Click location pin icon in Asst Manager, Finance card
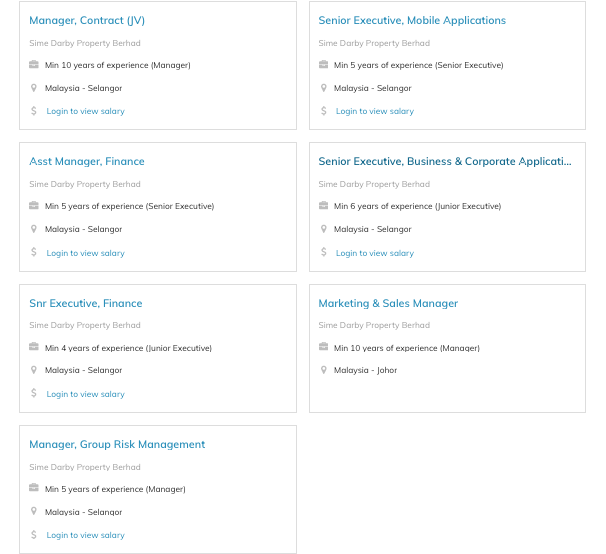Image resolution: width=606 pixels, height=554 pixels. pyautogui.click(x=34, y=229)
